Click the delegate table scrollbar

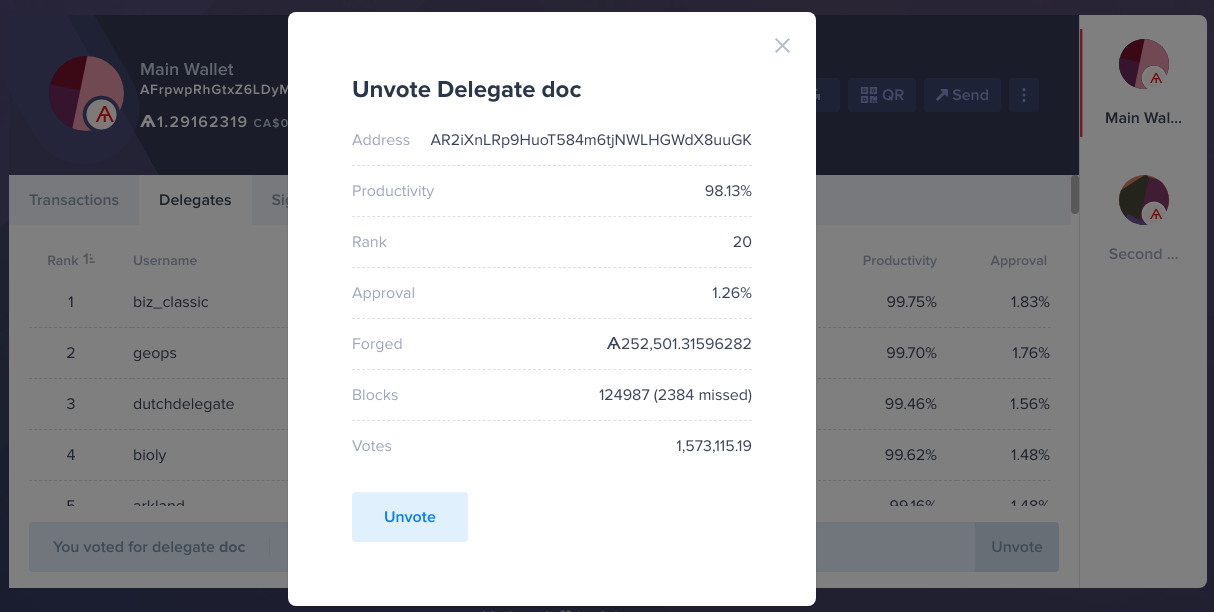coord(1075,195)
